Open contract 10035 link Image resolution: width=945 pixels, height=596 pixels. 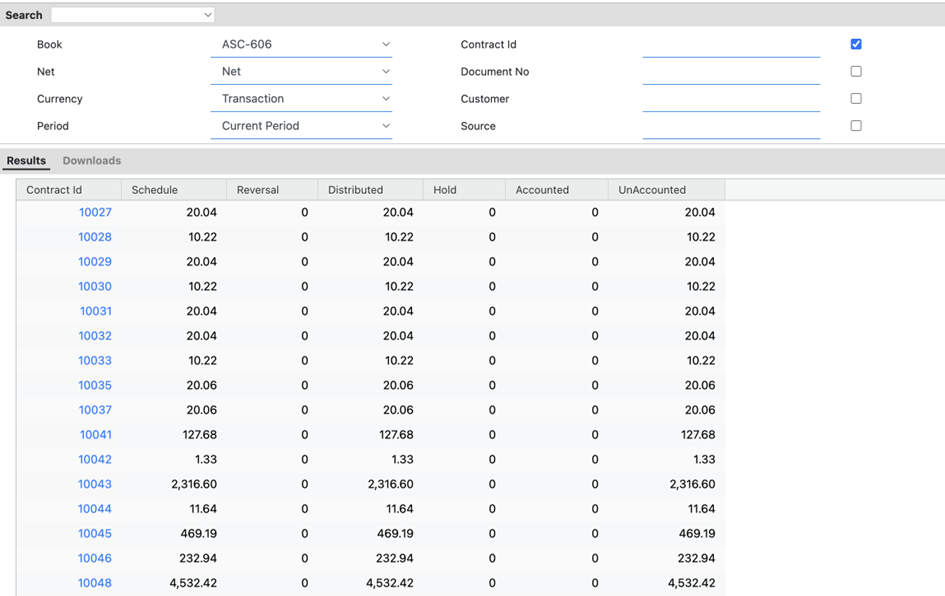[95, 385]
